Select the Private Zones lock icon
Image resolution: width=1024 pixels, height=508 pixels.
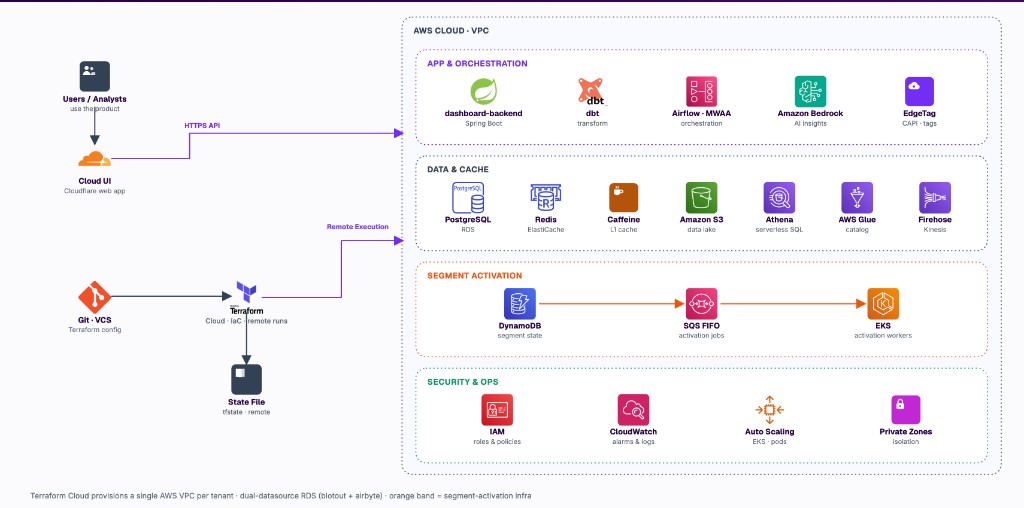tap(906, 410)
